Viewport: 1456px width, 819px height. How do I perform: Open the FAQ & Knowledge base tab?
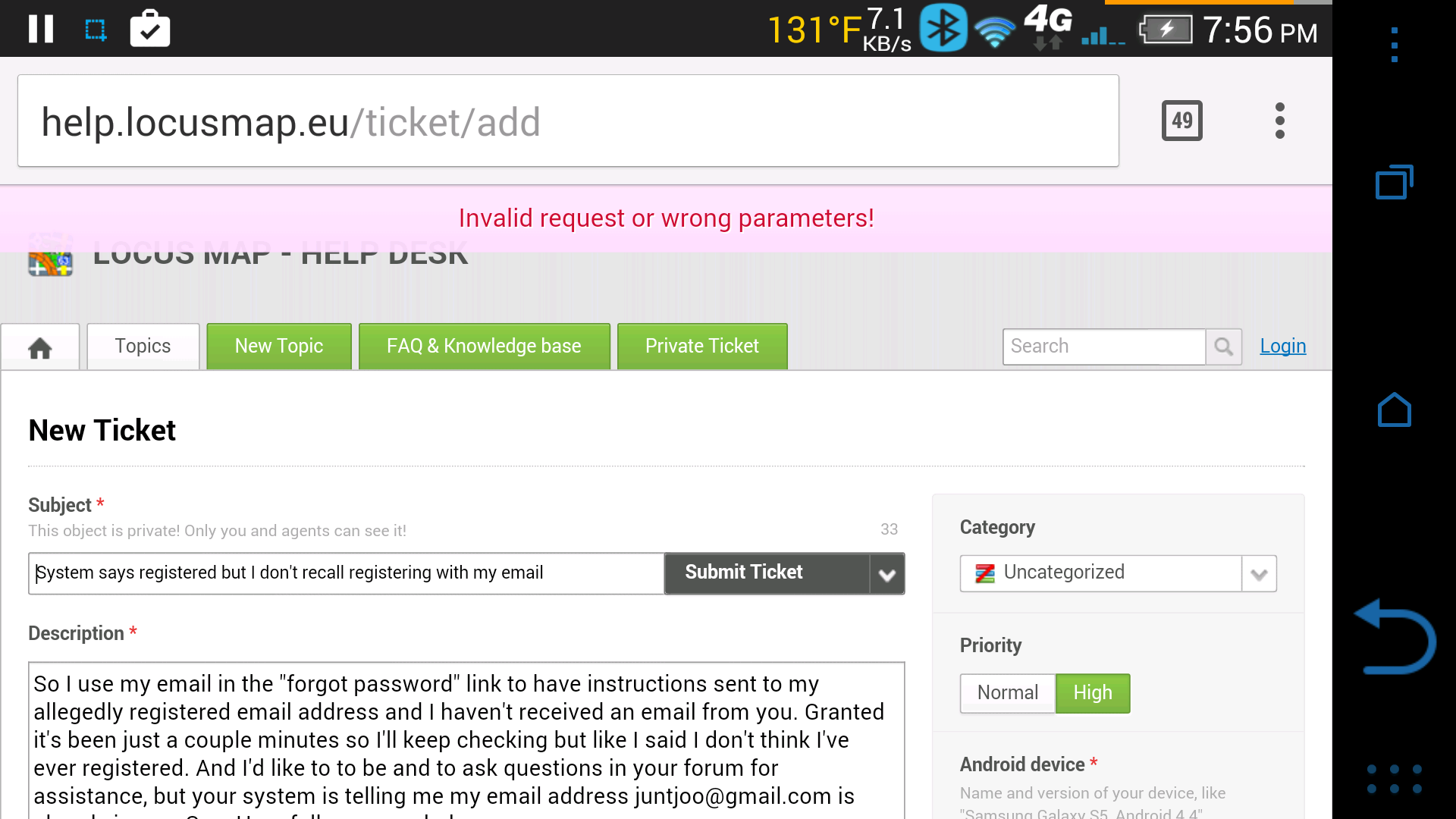point(484,347)
